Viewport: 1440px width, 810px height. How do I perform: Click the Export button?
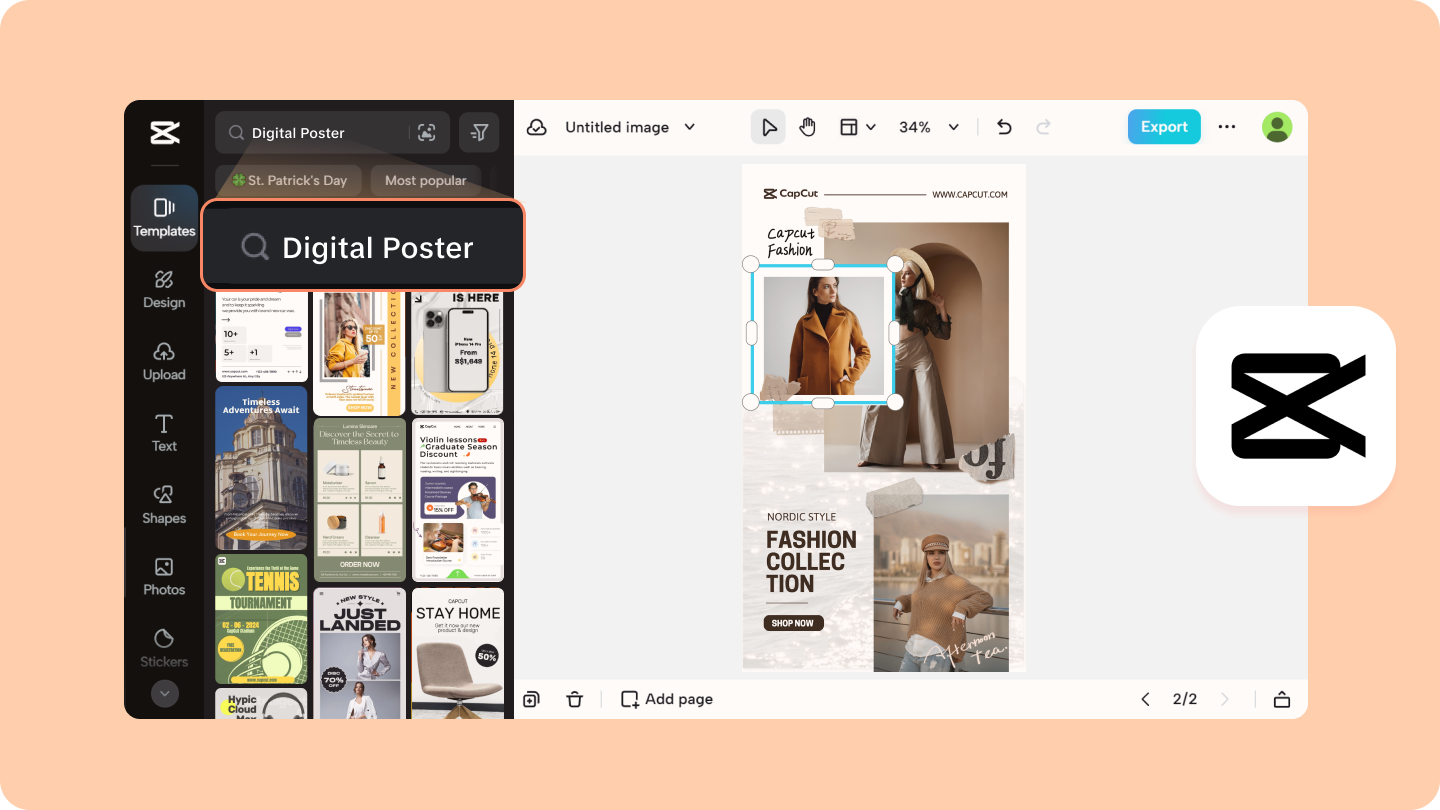[1164, 127]
